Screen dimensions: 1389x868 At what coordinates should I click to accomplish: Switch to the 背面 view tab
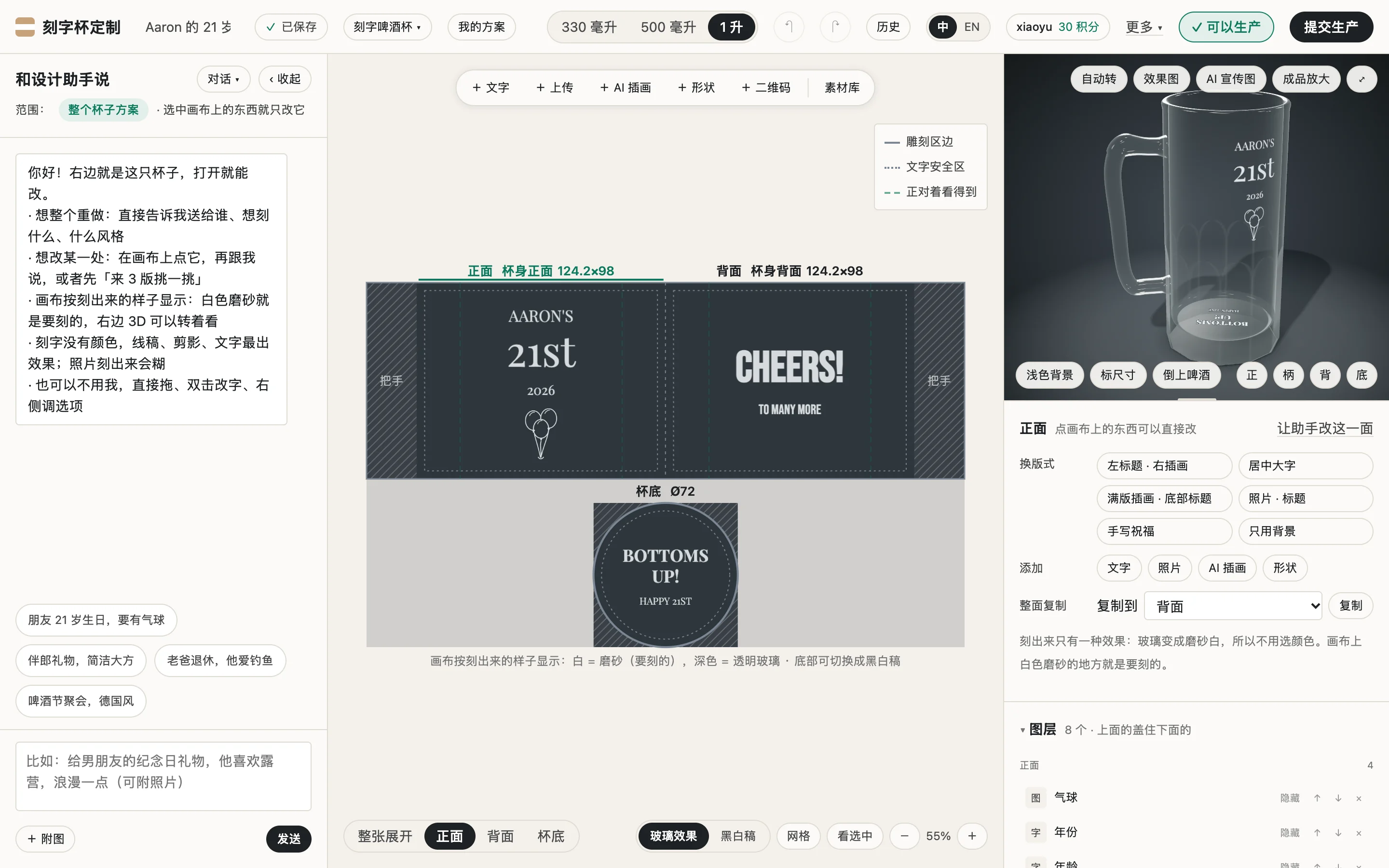click(x=500, y=836)
